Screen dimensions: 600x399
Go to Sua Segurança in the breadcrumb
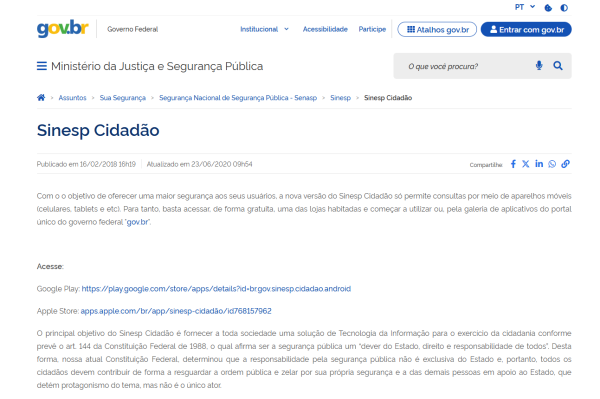point(123,98)
